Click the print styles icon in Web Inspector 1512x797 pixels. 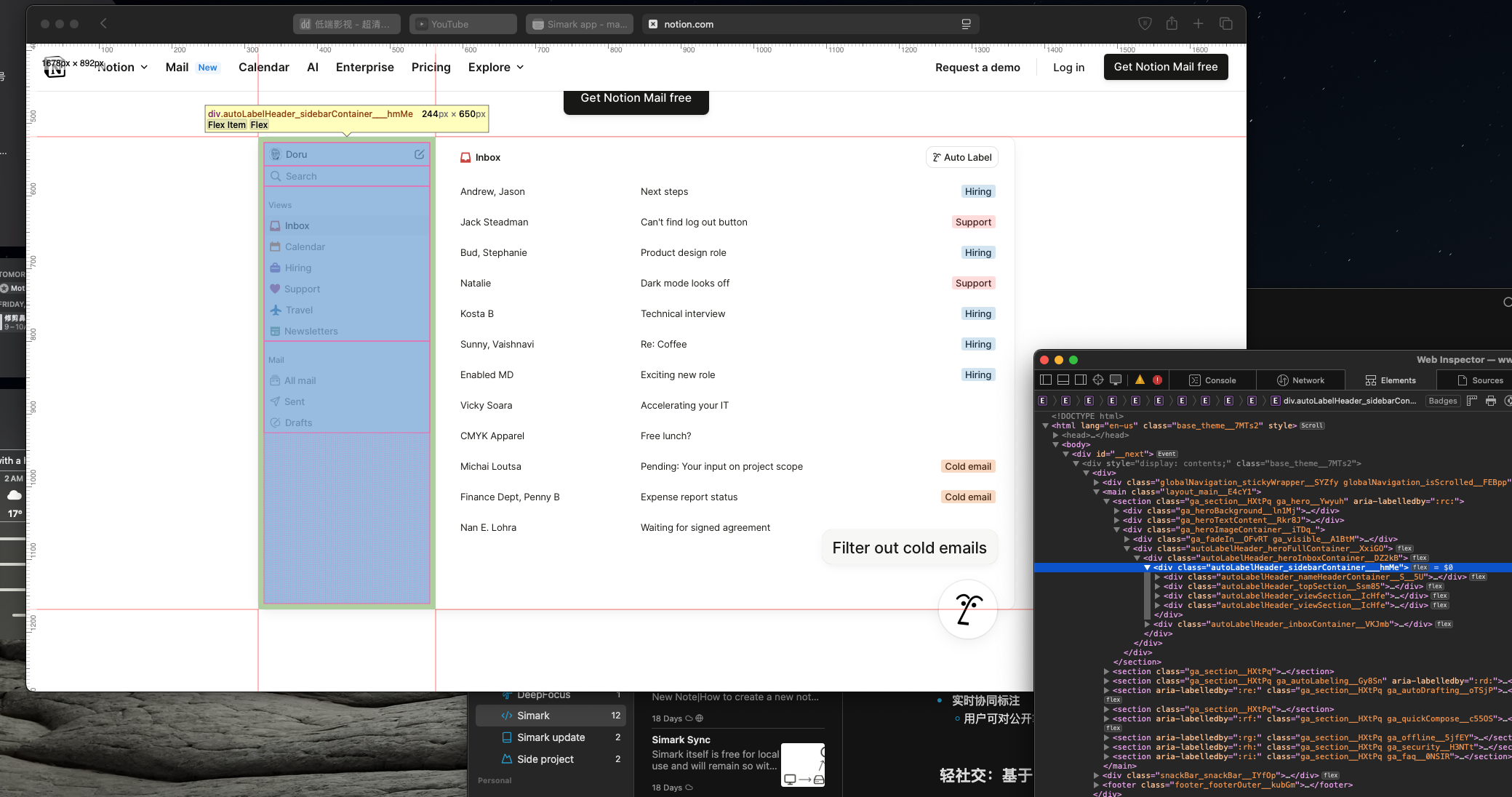[1491, 401]
